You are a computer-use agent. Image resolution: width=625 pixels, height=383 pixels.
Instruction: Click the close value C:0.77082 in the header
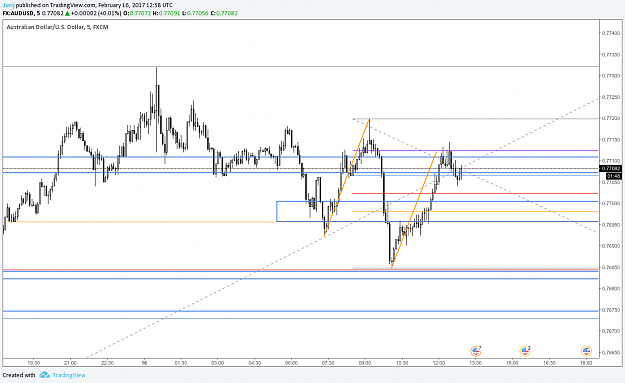coord(224,13)
